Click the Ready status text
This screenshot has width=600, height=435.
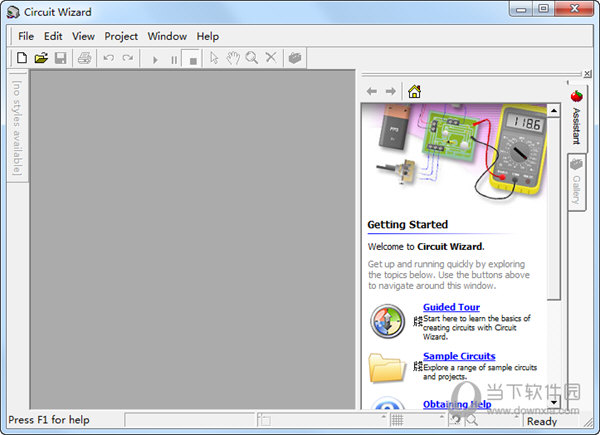coord(542,421)
